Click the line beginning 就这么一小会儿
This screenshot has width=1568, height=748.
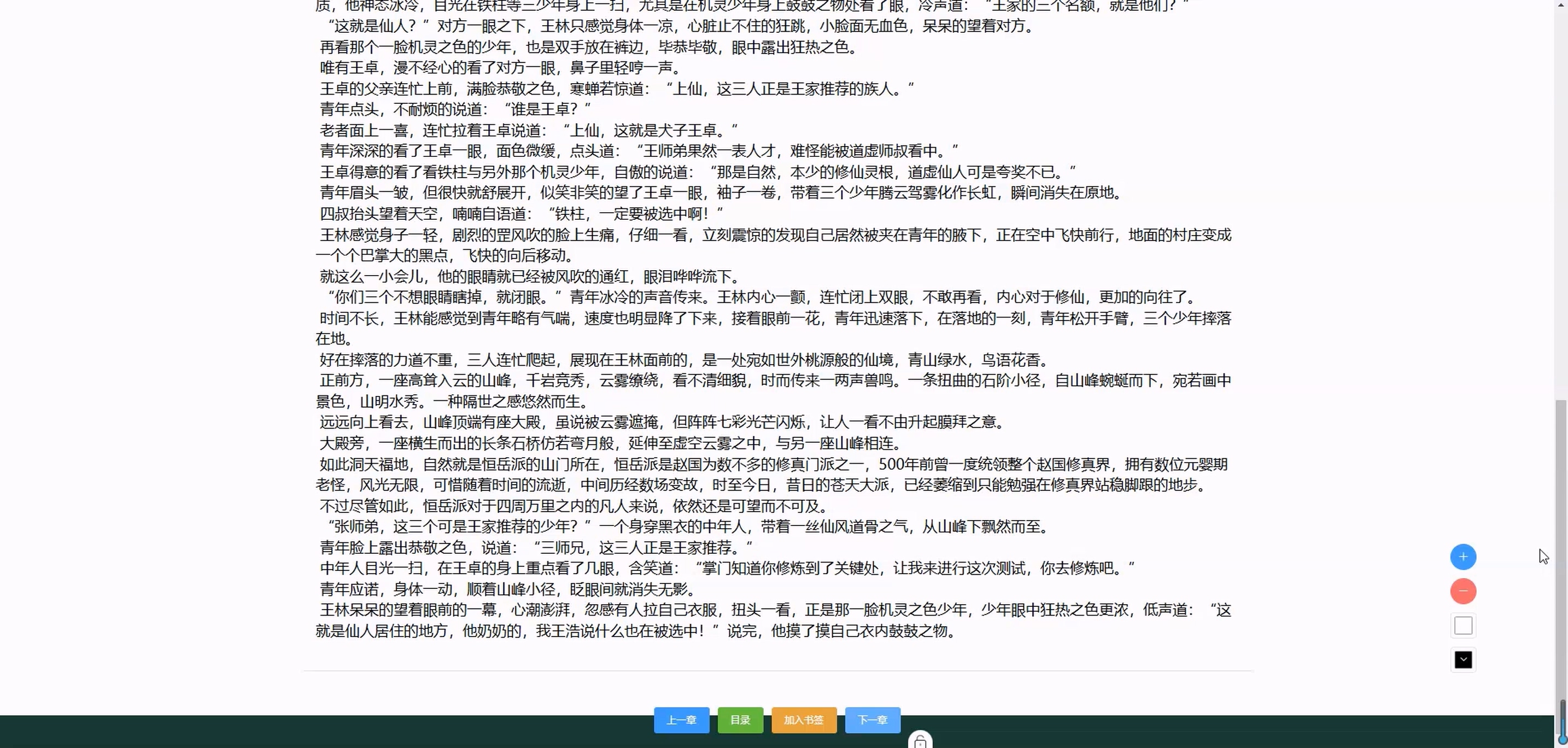[x=530, y=277]
